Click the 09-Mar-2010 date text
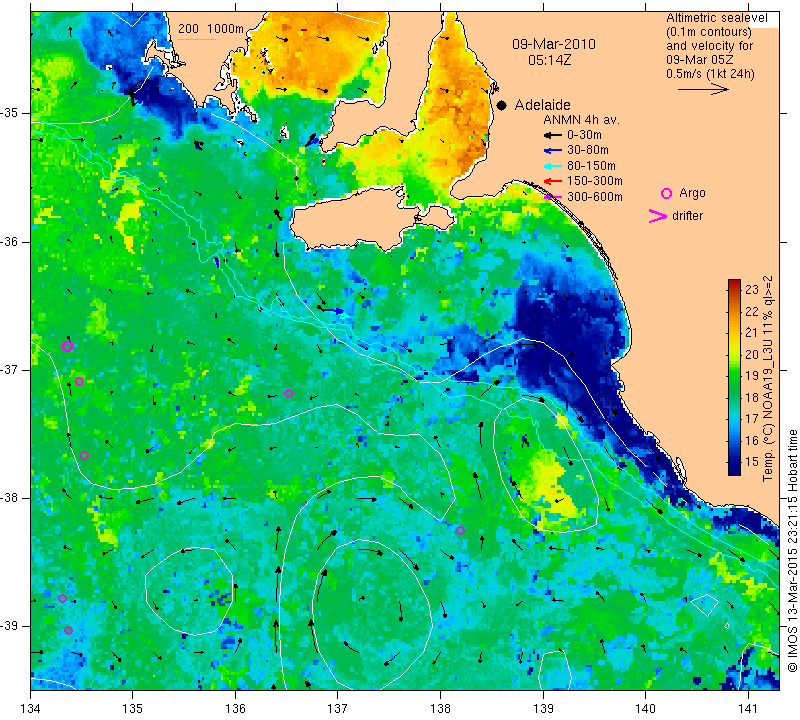The image size is (800, 720). [x=554, y=44]
